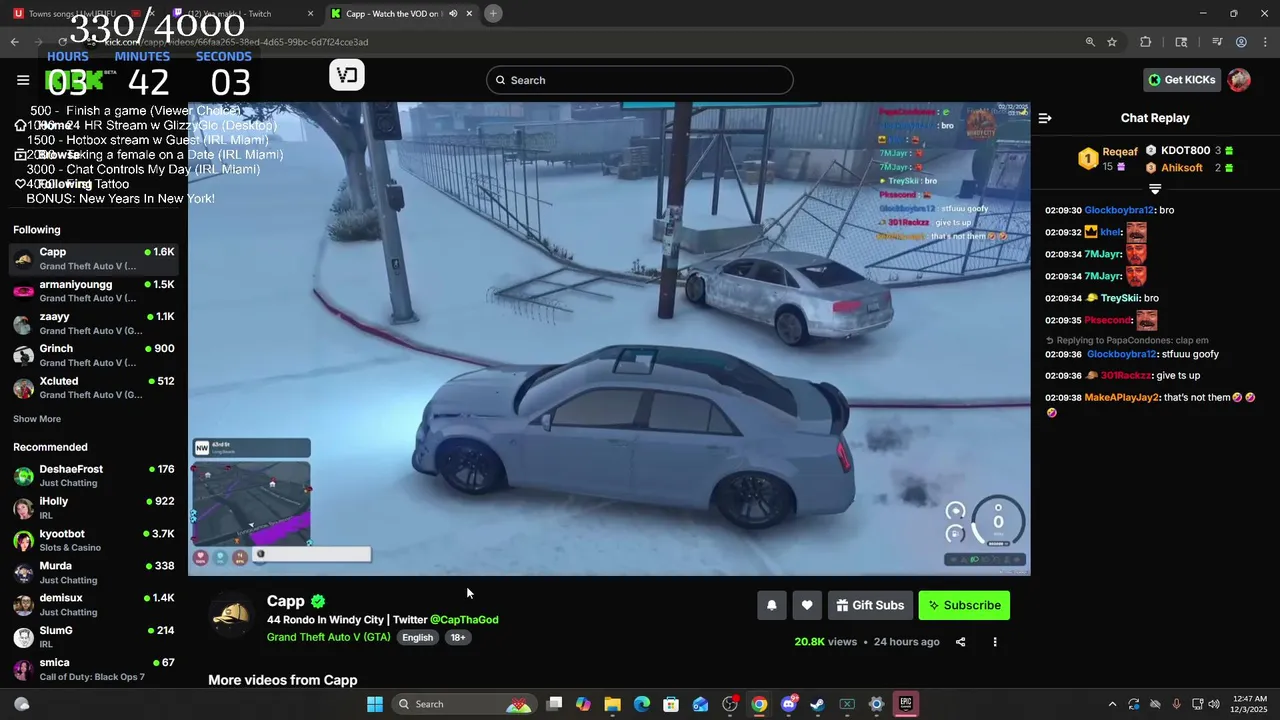
Task: Open Steam from the taskbar
Action: click(818, 704)
